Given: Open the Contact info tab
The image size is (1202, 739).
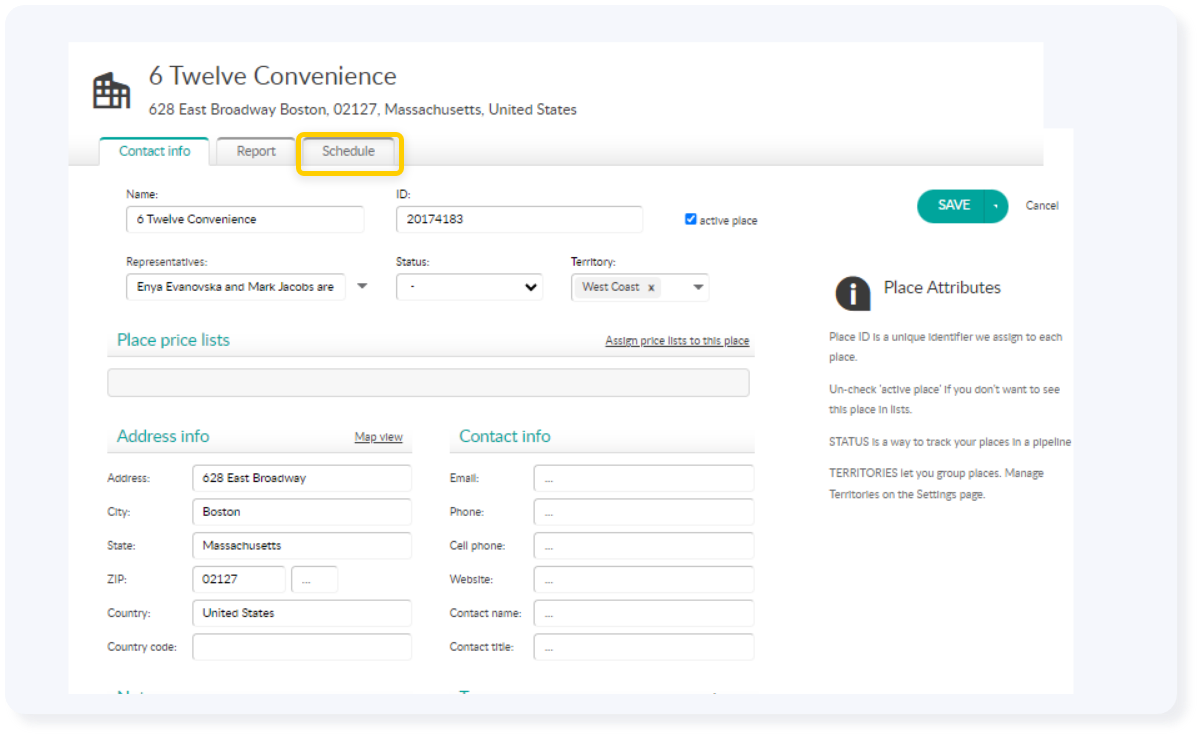Looking at the screenshot, I should pyautogui.click(x=154, y=152).
